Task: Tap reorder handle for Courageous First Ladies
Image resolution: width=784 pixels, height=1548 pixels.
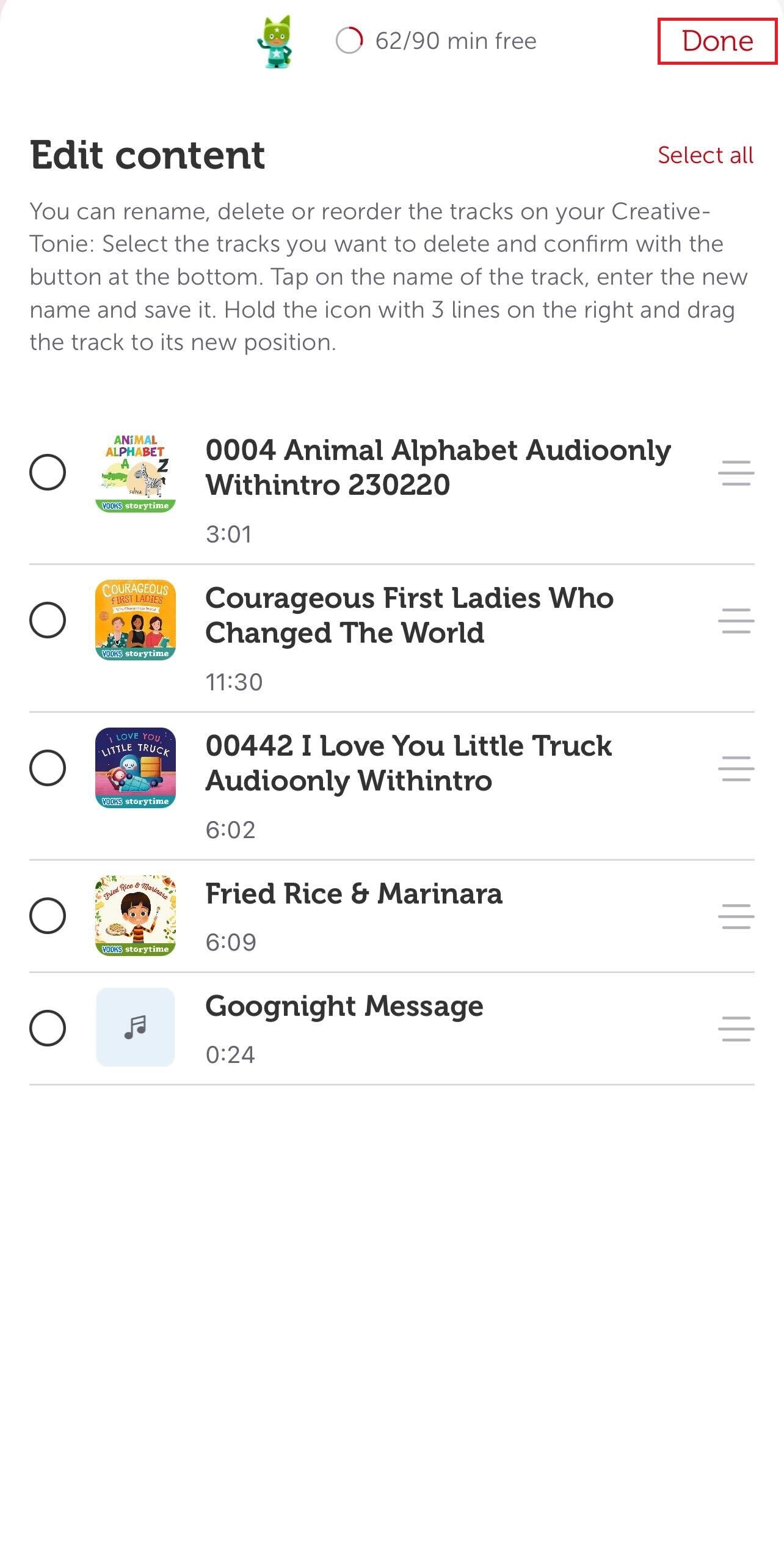Action: pos(736,621)
